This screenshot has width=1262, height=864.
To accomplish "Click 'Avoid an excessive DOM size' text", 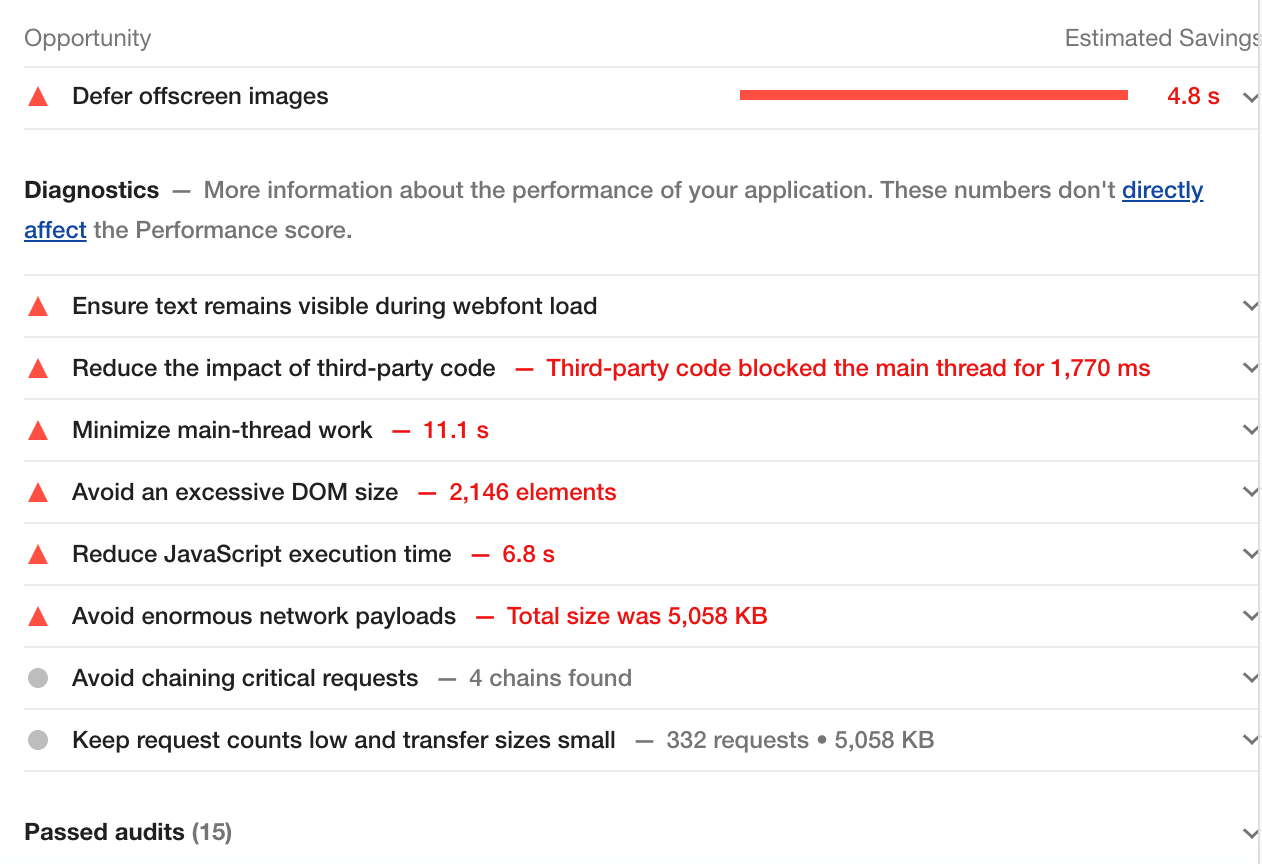I will 235,492.
